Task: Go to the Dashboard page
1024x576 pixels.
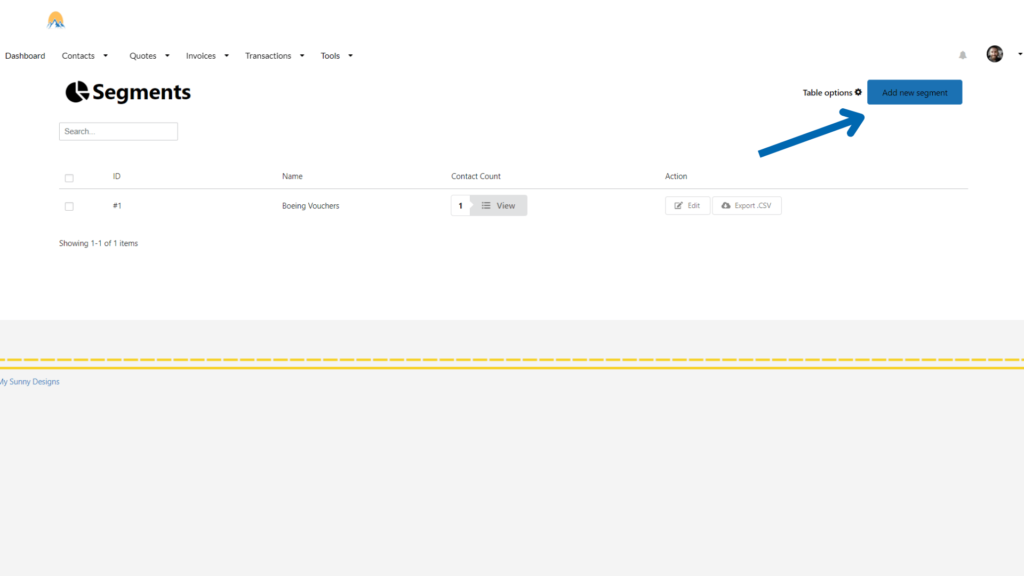Action: pyautogui.click(x=25, y=56)
